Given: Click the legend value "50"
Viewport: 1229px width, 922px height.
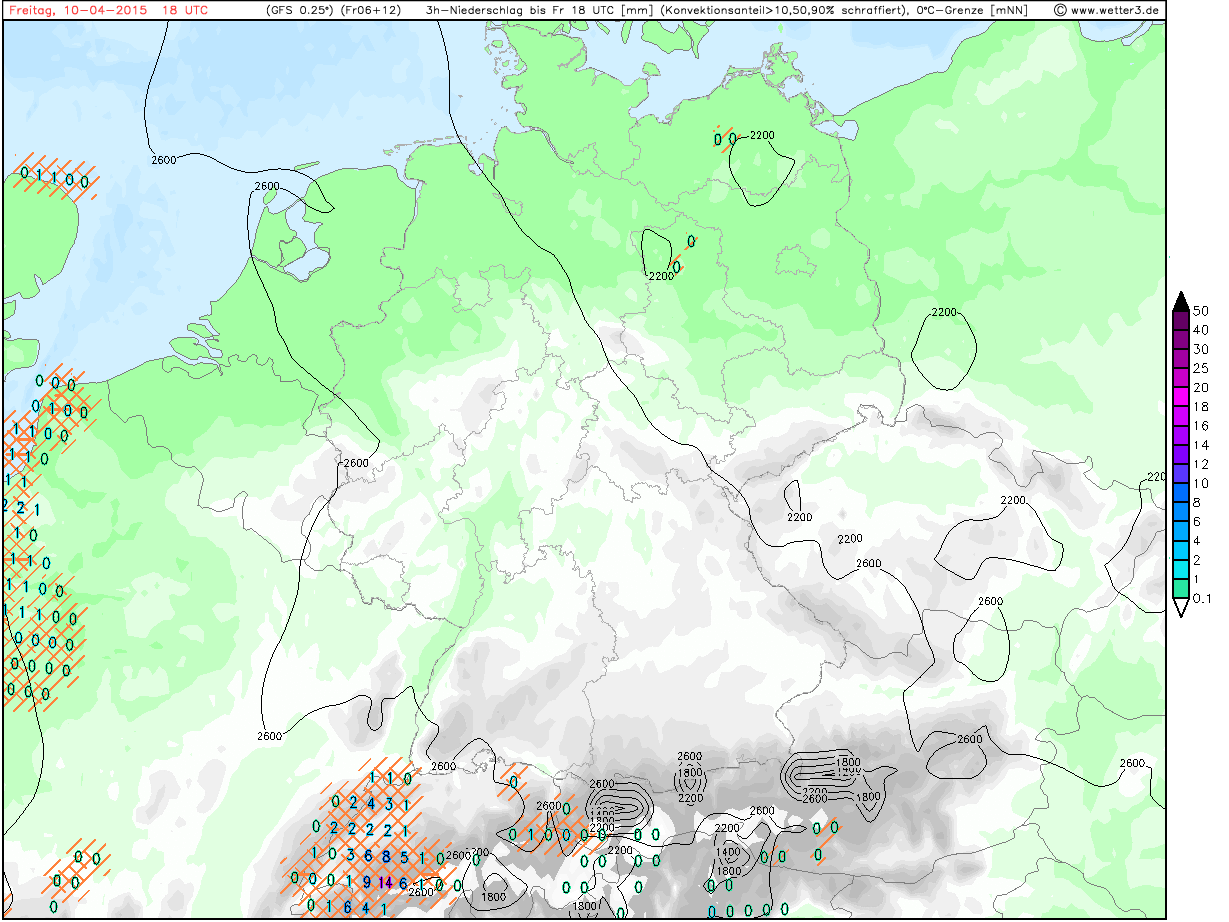Looking at the screenshot, I should [1201, 311].
